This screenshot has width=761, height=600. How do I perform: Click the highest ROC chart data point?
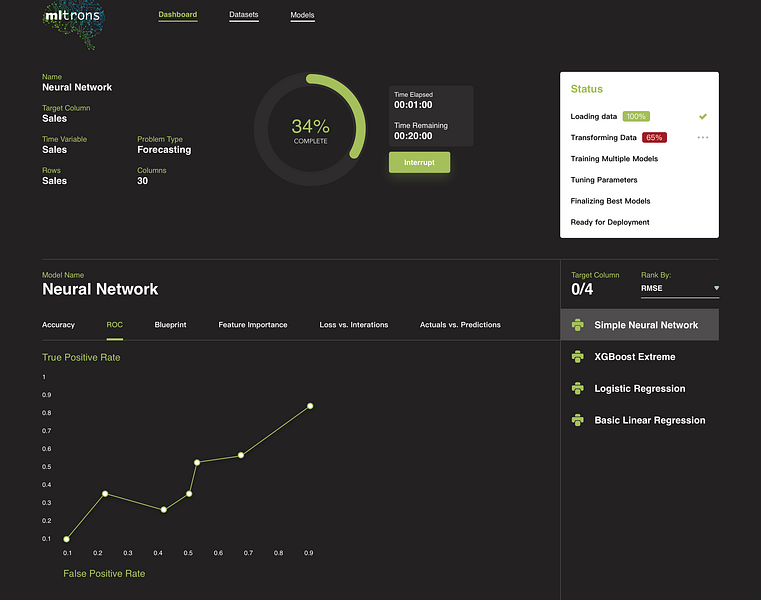pyautogui.click(x=310, y=406)
